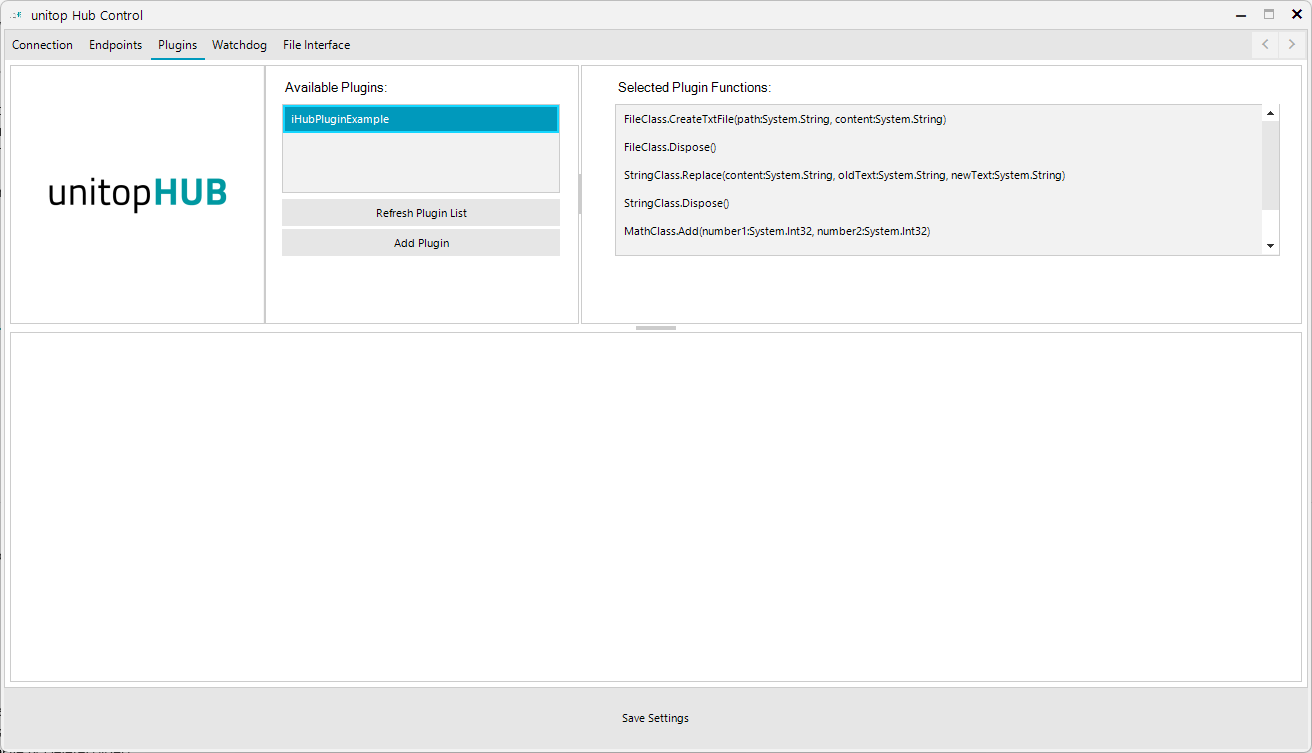Switch to the Endpoints tab

tap(115, 45)
